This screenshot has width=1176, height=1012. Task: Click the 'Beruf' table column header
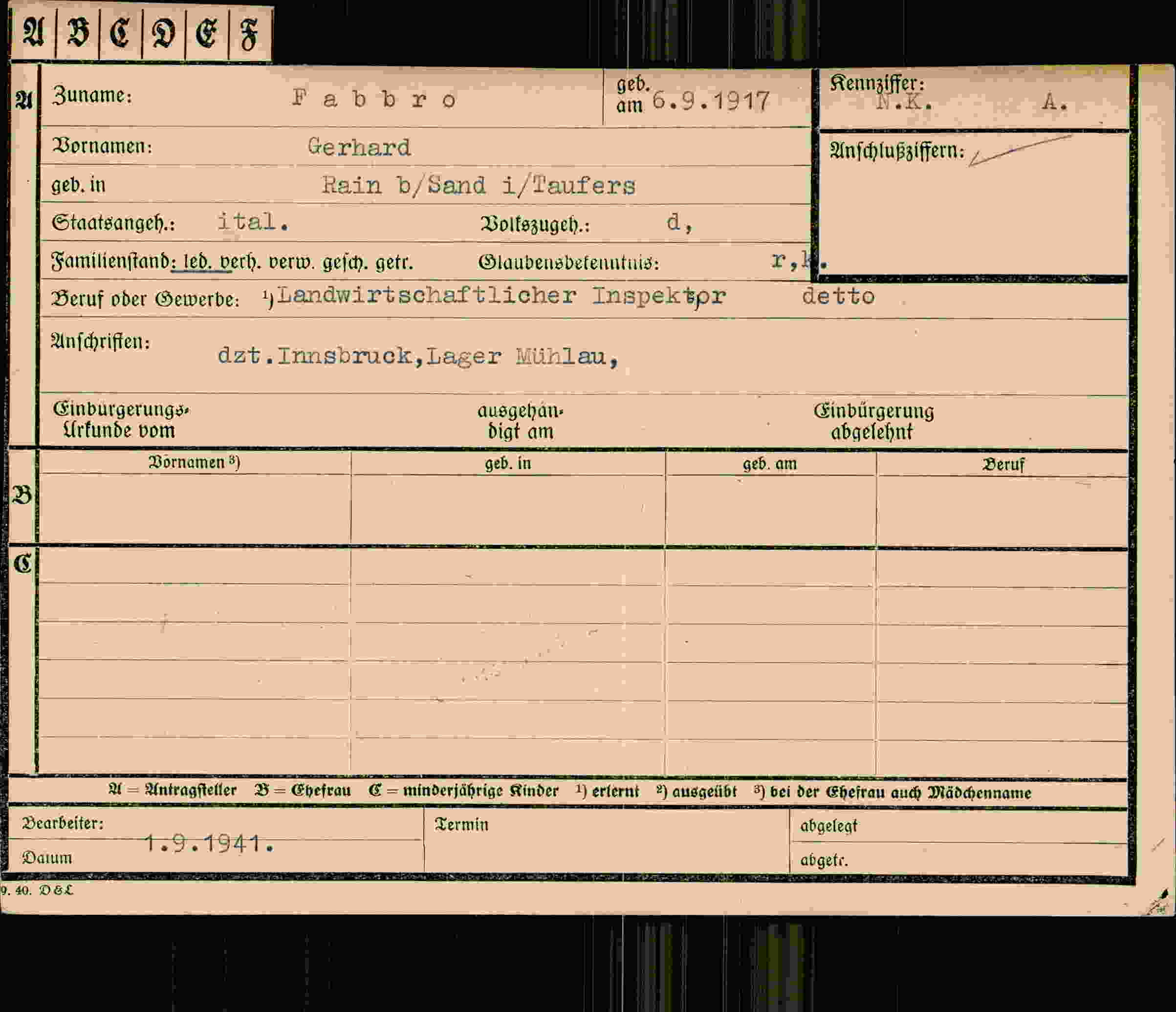1003,465
